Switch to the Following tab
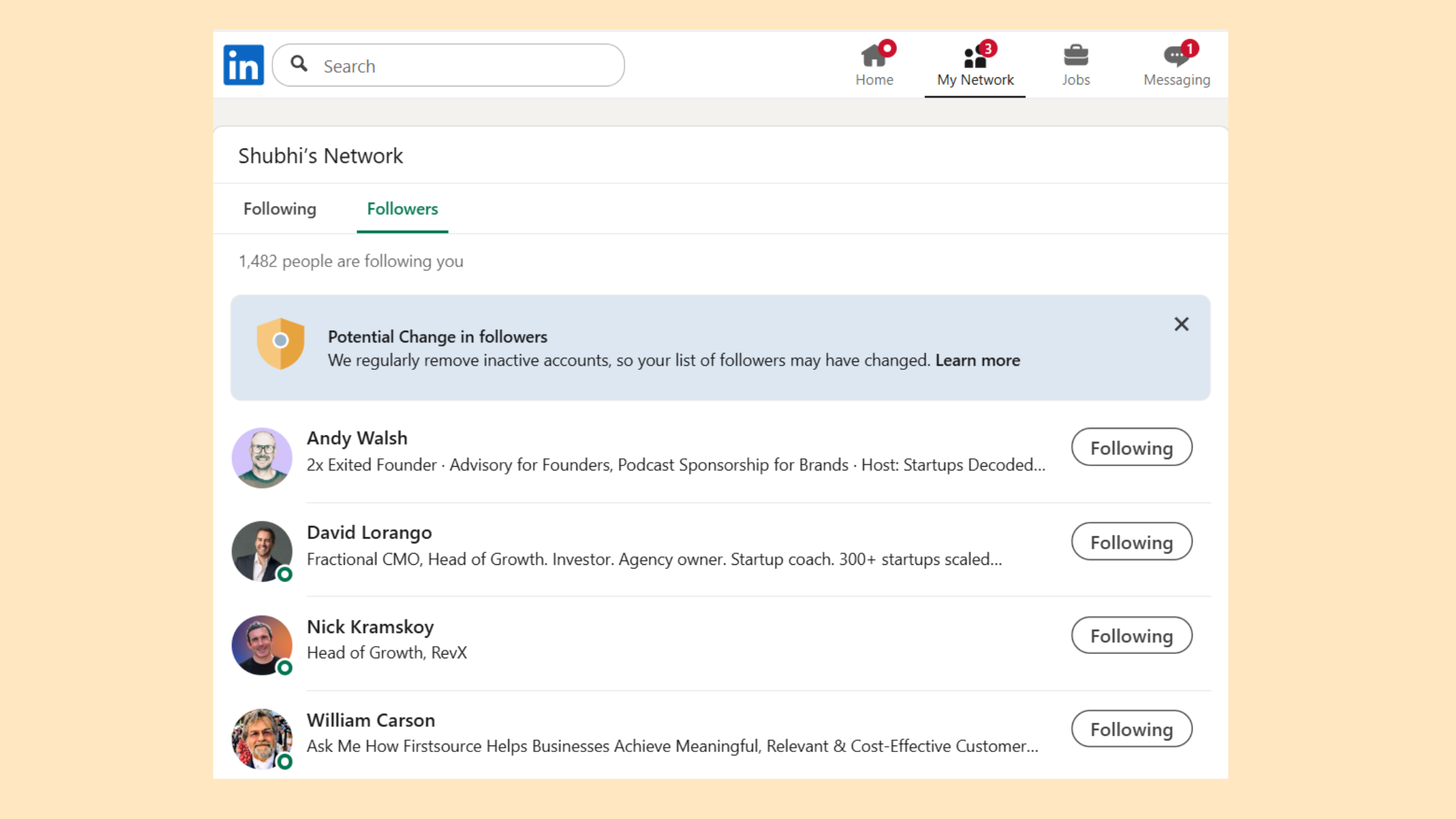This screenshot has height=819, width=1456. coord(279,209)
